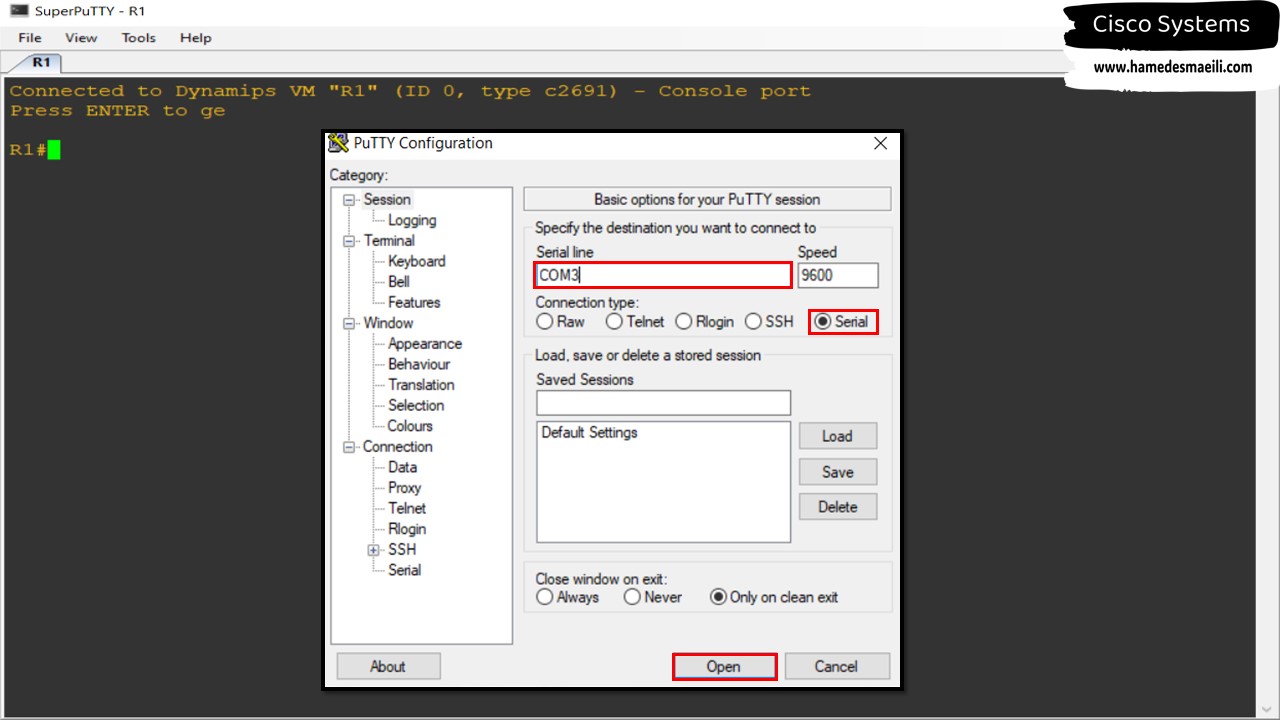Click the SuperPuTTY app icon in the title bar
Image resolution: width=1280 pixels, height=720 pixels.
[x=18, y=11]
